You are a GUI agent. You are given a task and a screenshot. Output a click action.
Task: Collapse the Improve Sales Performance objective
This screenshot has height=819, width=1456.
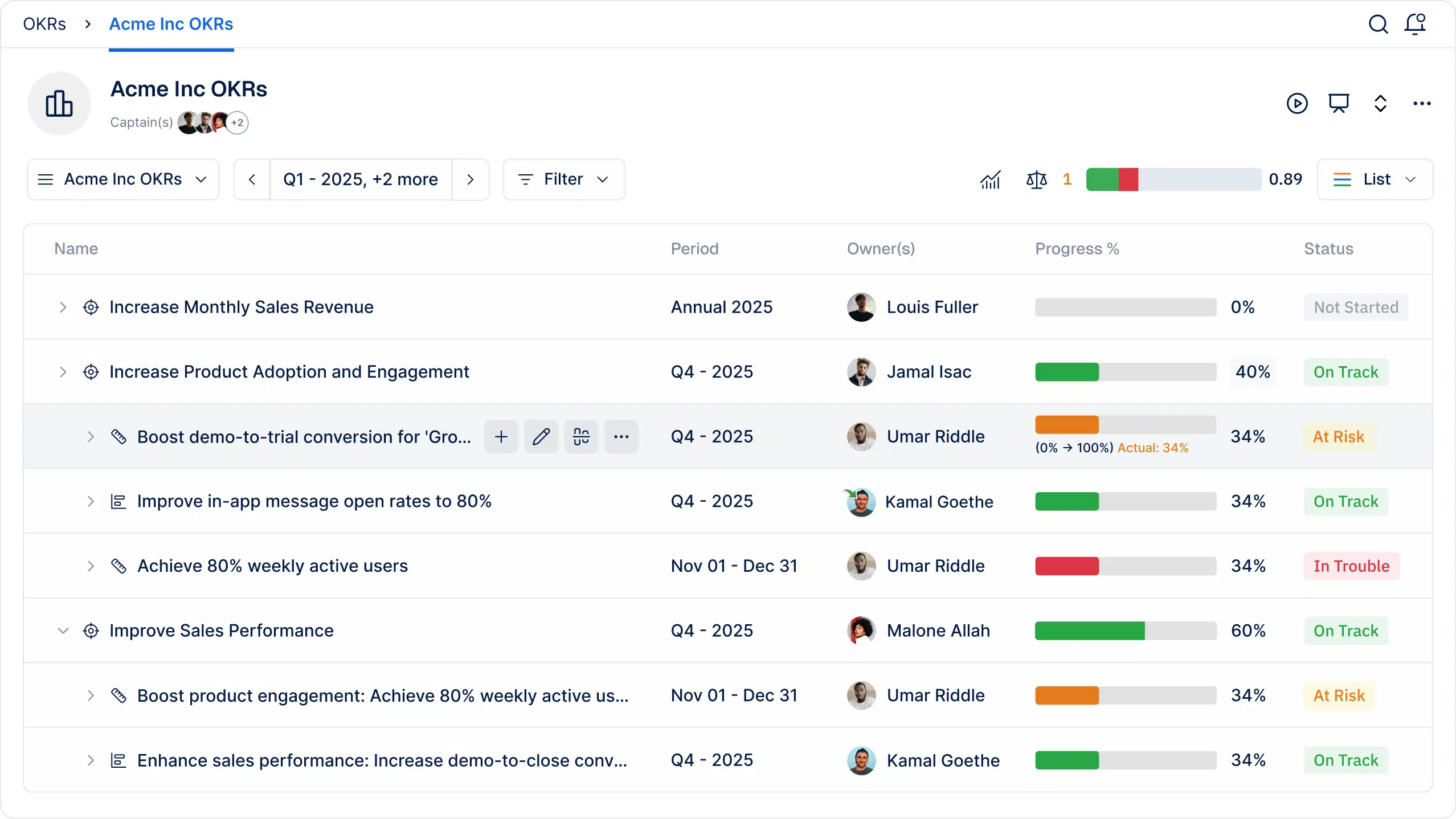coord(63,630)
